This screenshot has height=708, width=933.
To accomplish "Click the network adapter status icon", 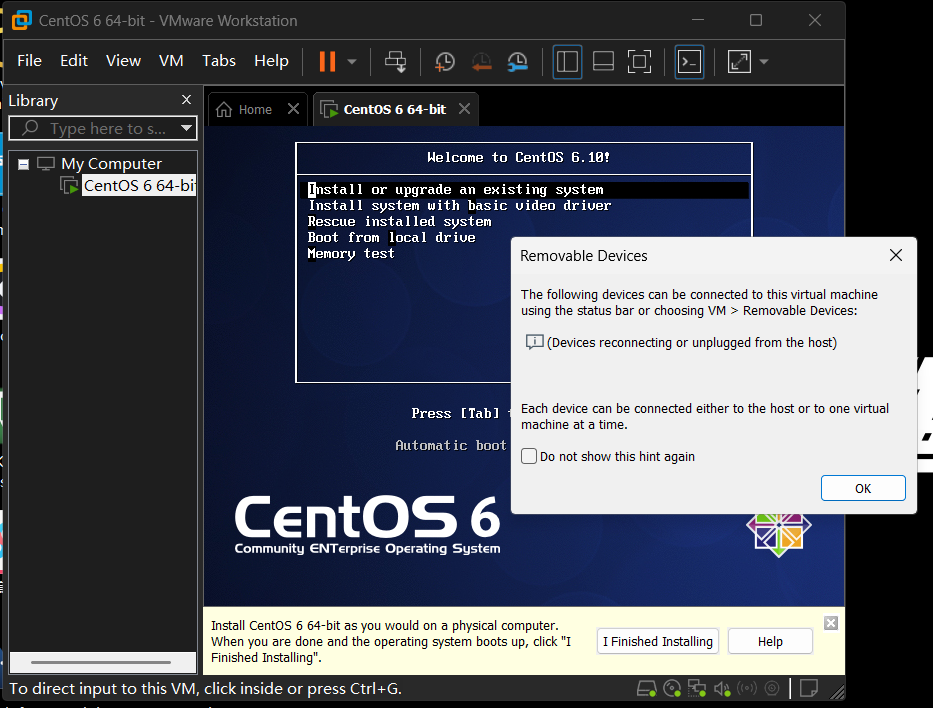I will point(697,689).
